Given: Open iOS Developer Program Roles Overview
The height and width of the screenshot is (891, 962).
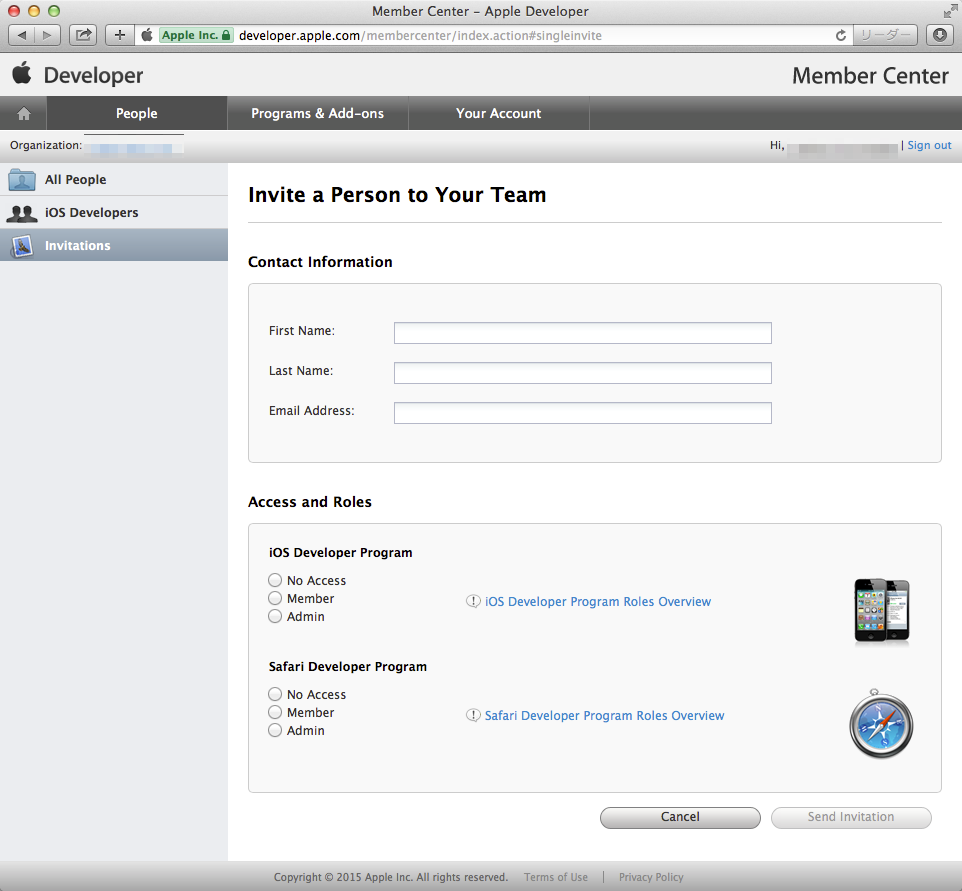Looking at the screenshot, I should (597, 601).
